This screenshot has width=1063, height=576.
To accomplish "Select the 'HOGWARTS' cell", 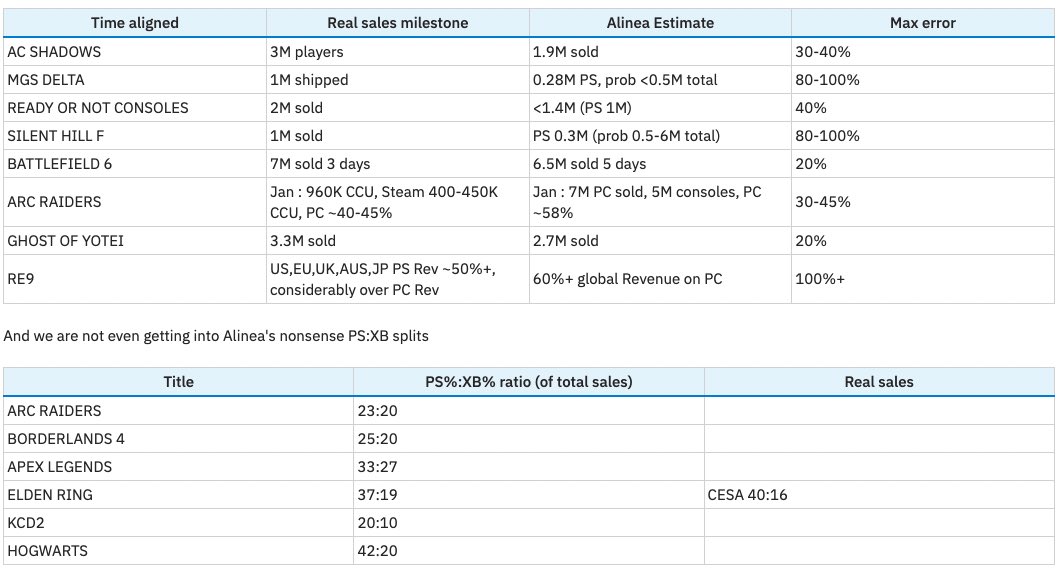I will pos(178,551).
